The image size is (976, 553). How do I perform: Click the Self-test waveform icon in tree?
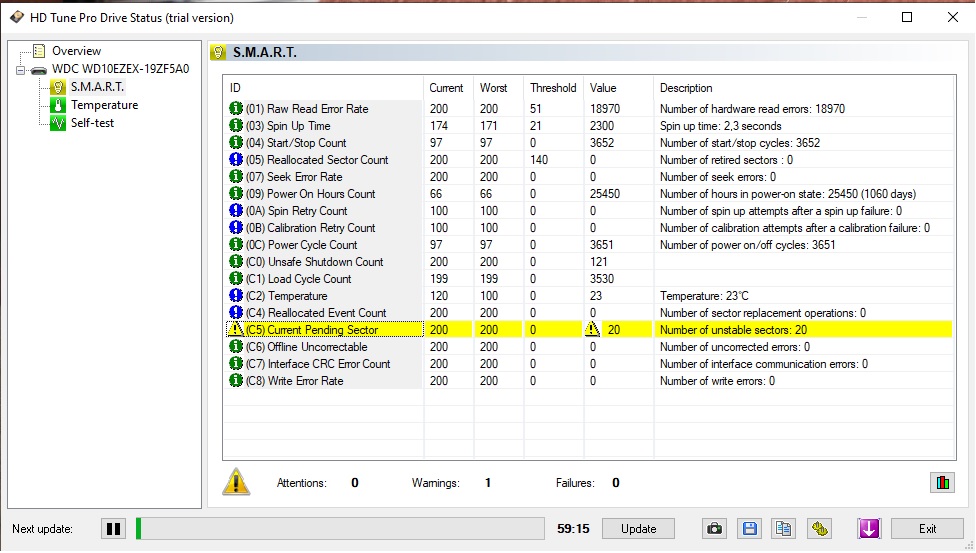click(x=58, y=123)
